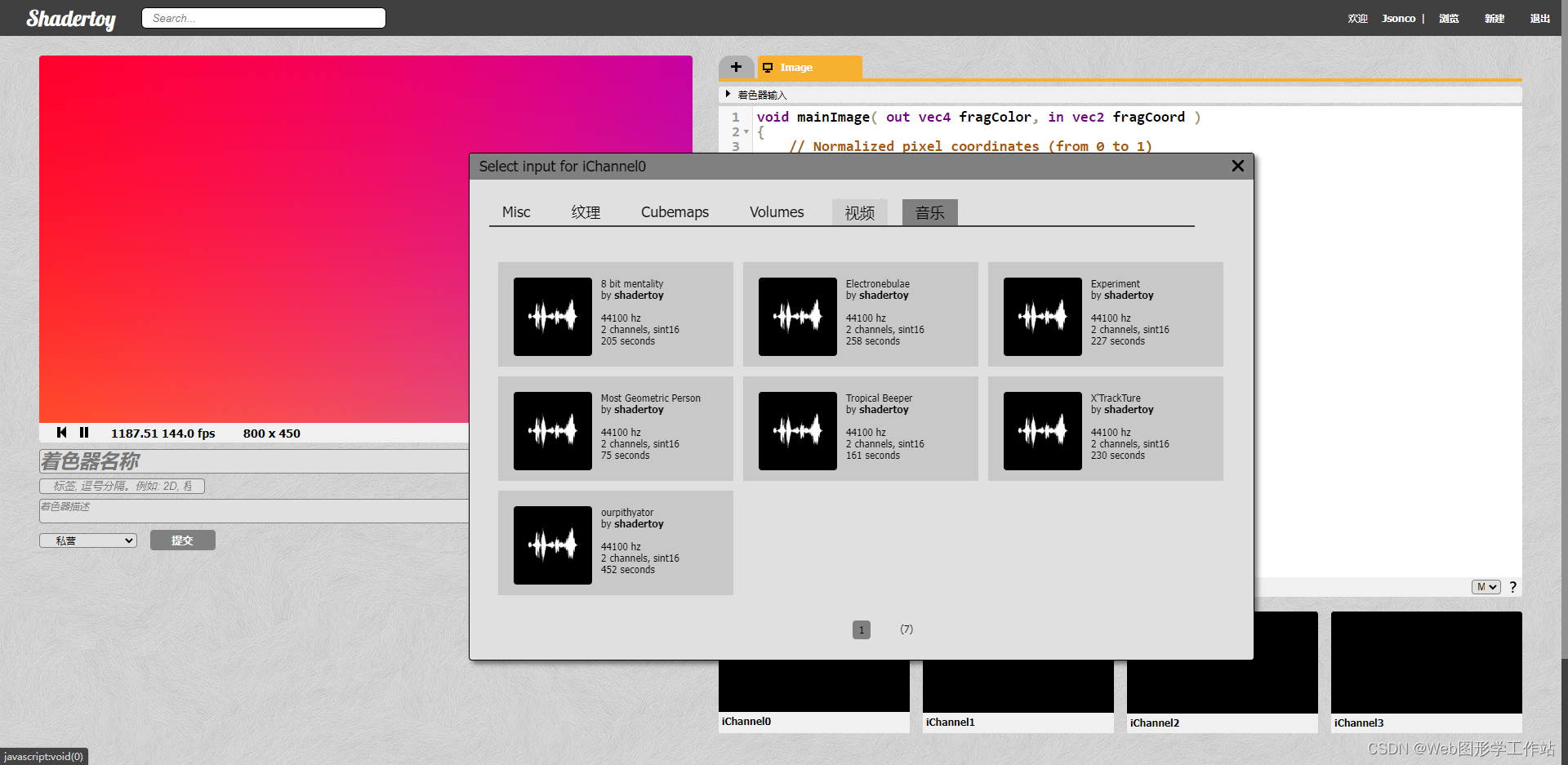Viewport: 1568px width, 765px height.
Task: Open the Image shader tab
Action: [x=809, y=67]
